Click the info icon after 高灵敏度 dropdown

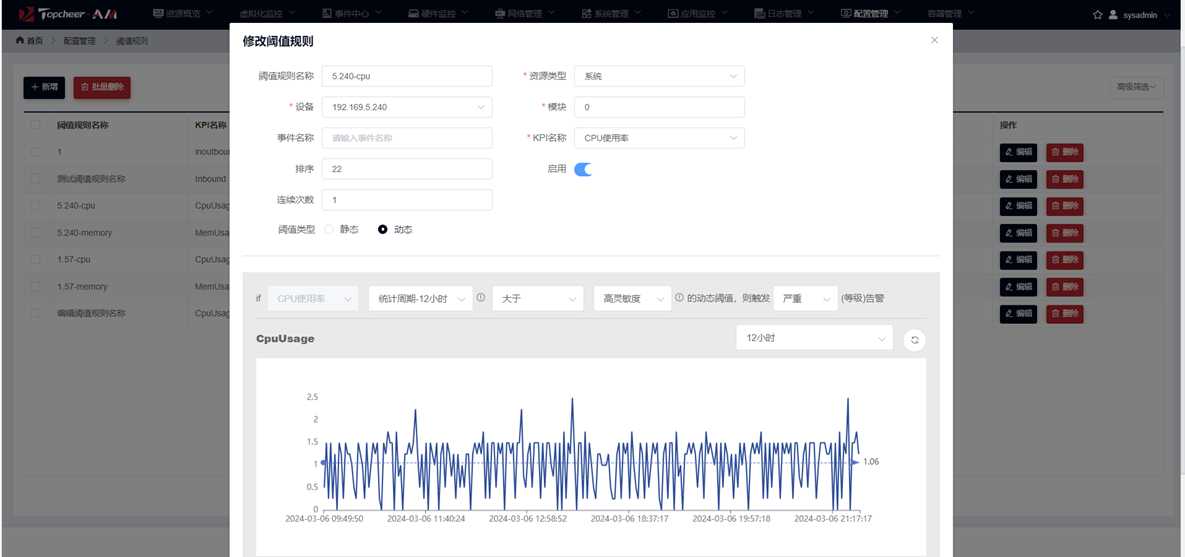(x=679, y=297)
